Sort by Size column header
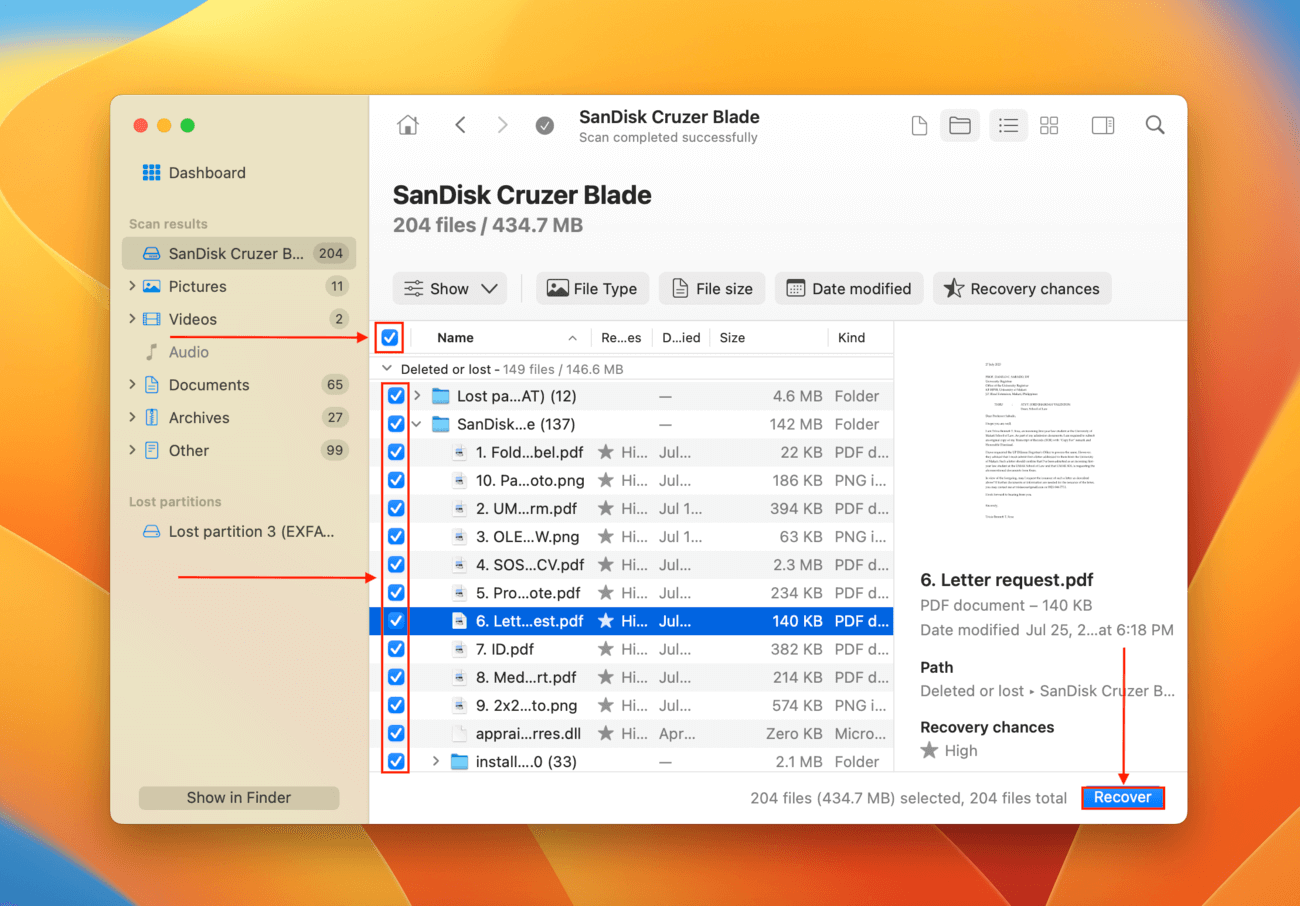The width and height of the screenshot is (1300, 906). 732,338
